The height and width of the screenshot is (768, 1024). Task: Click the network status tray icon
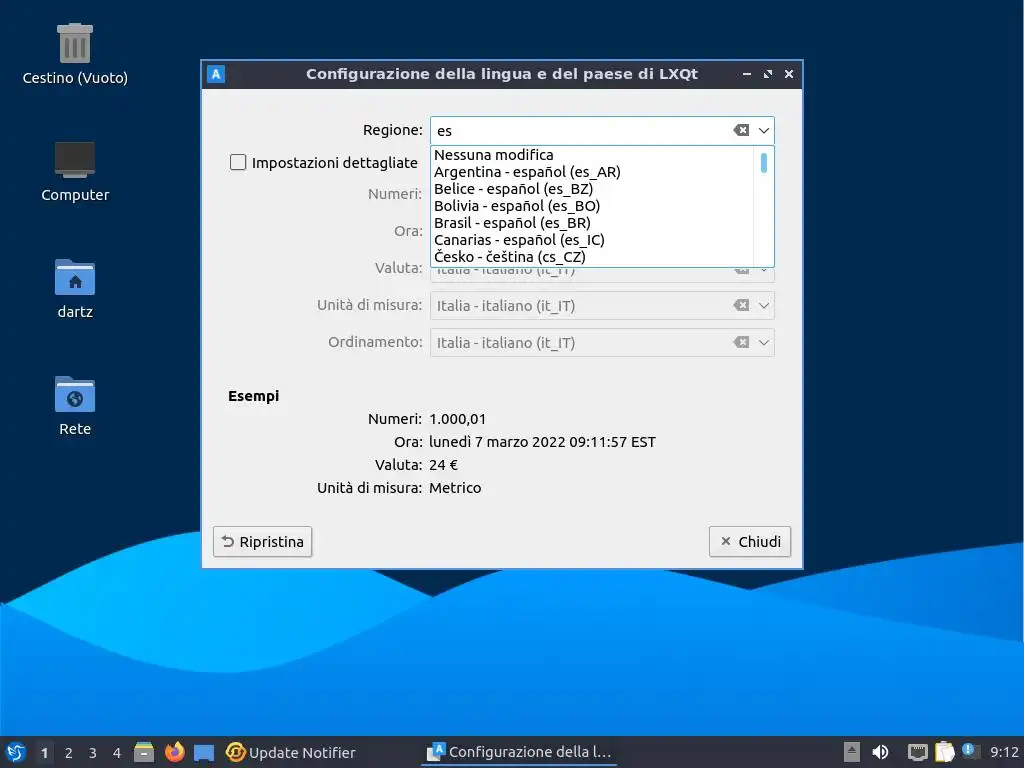[918, 752]
